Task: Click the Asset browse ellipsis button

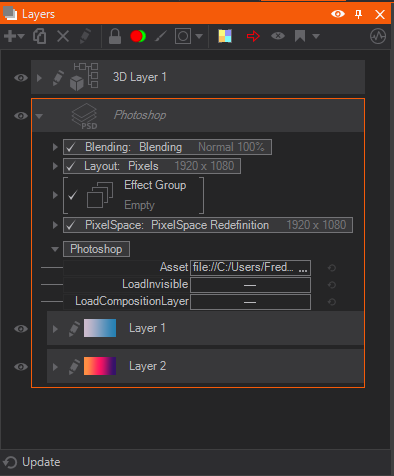Action: [x=303, y=268]
